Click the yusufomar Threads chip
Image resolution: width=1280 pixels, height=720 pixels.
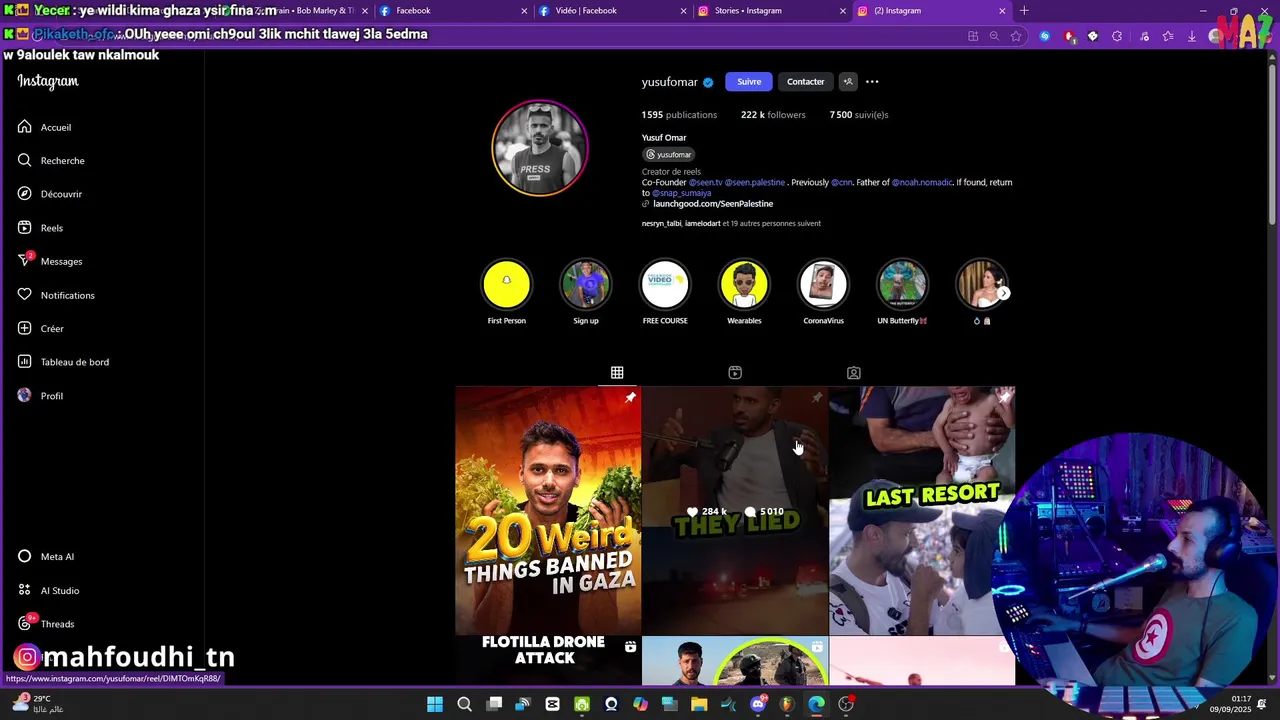(669, 155)
